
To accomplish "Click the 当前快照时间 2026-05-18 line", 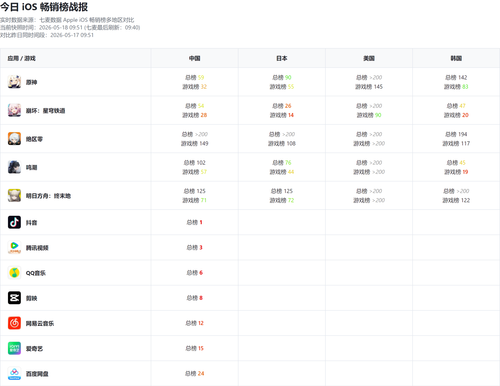I will coord(70,28).
